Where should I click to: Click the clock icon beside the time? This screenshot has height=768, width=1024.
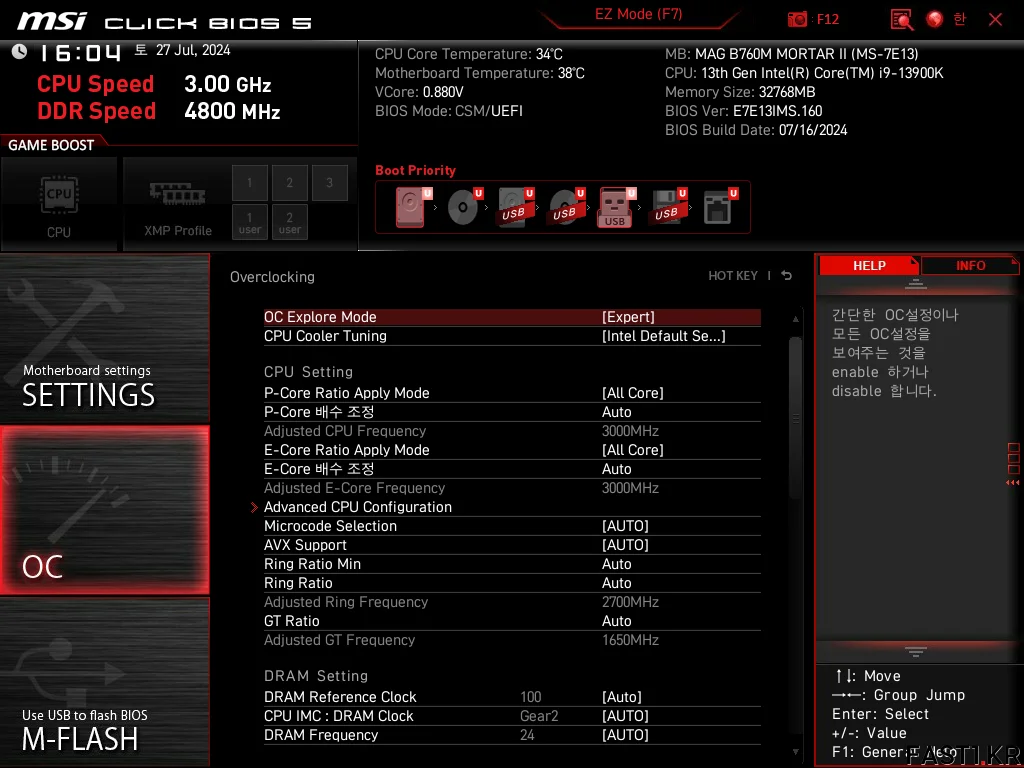pos(20,51)
